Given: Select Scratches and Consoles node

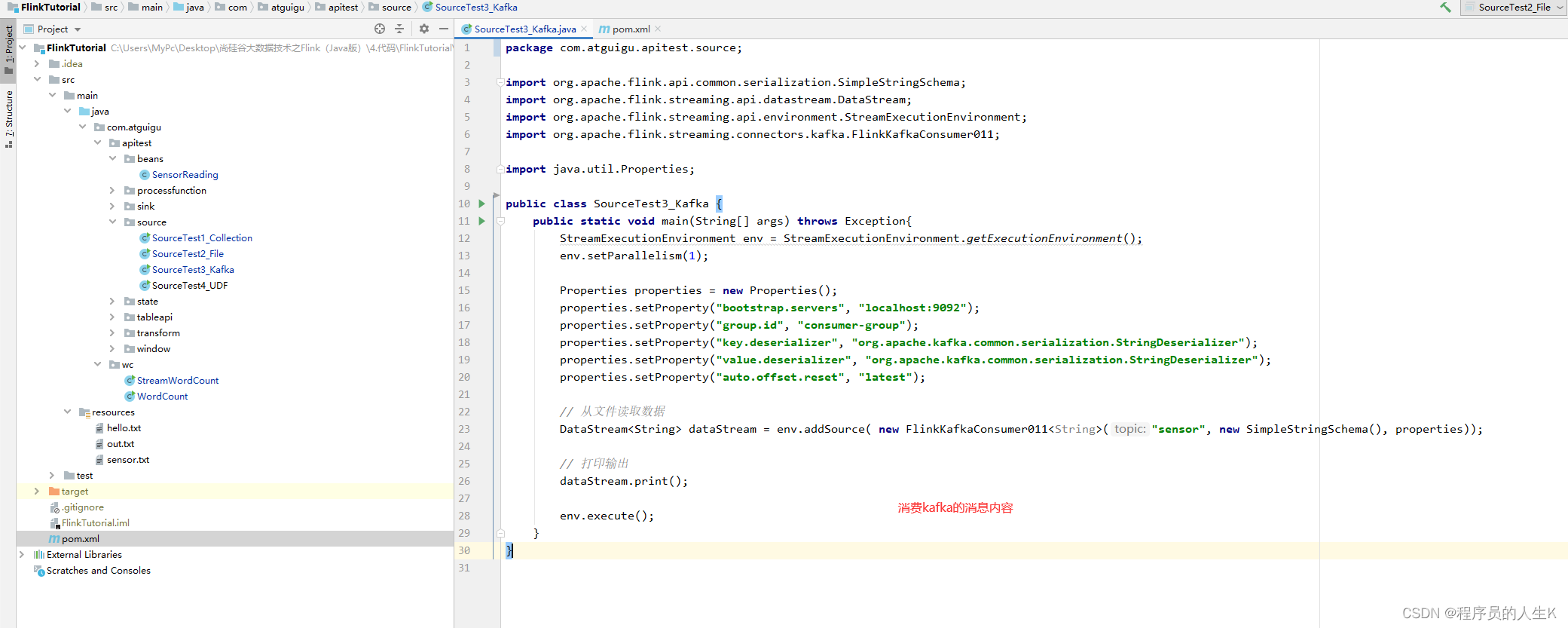Looking at the screenshot, I should pyautogui.click(x=98, y=571).
